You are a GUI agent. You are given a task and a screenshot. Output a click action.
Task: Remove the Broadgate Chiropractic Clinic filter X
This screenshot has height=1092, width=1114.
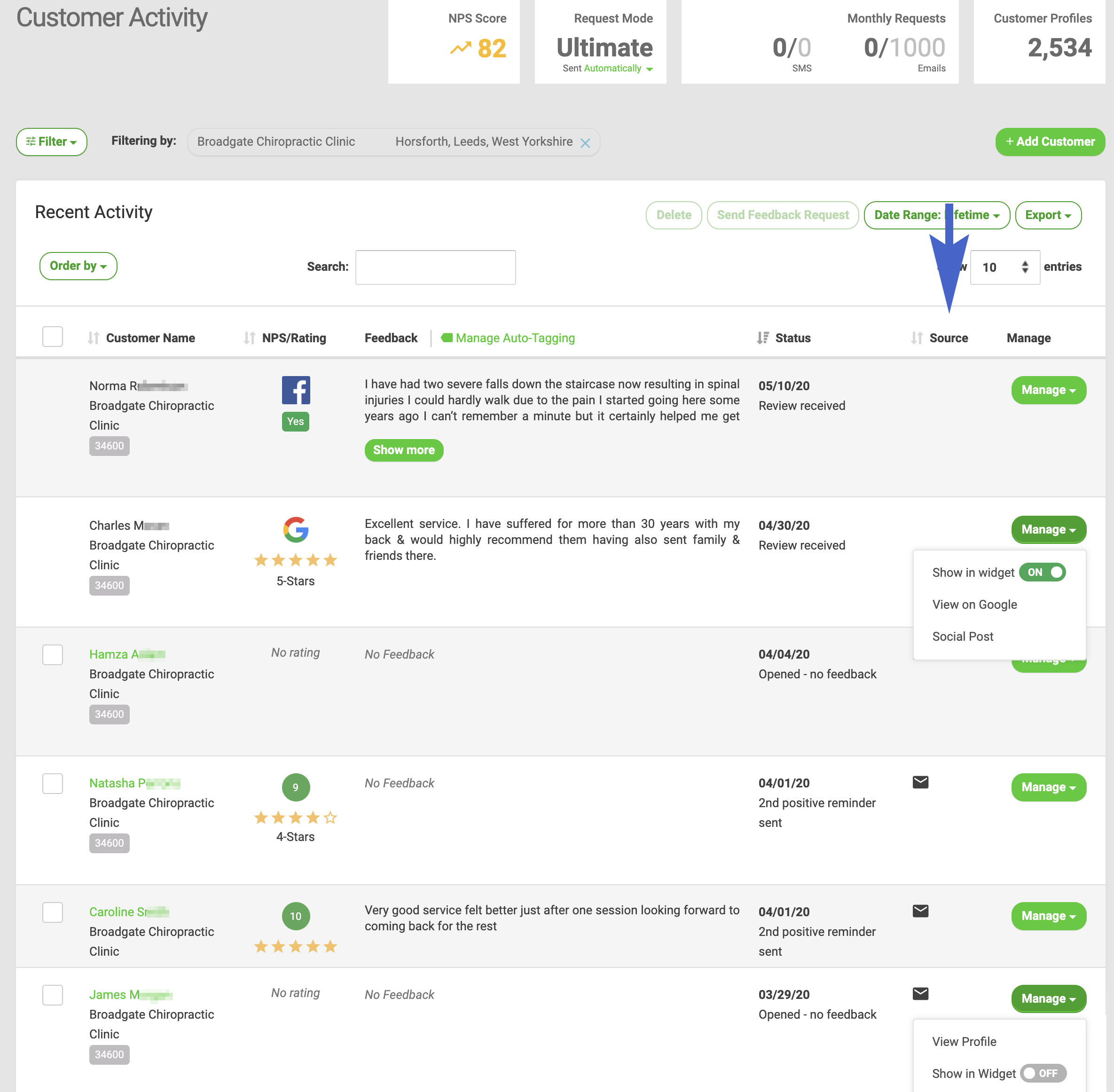point(585,143)
